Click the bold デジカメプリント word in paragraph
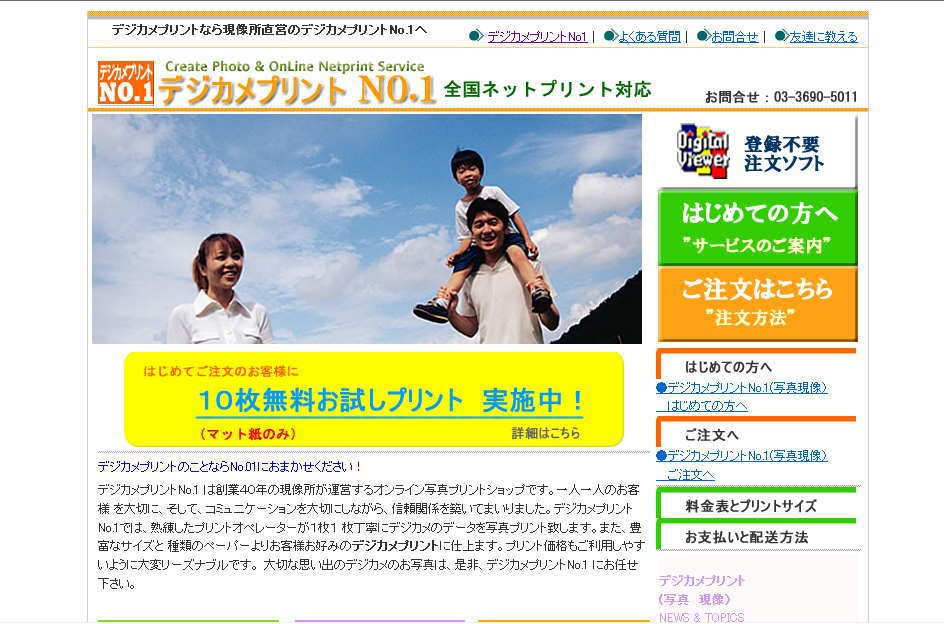 pyautogui.click(x=395, y=546)
